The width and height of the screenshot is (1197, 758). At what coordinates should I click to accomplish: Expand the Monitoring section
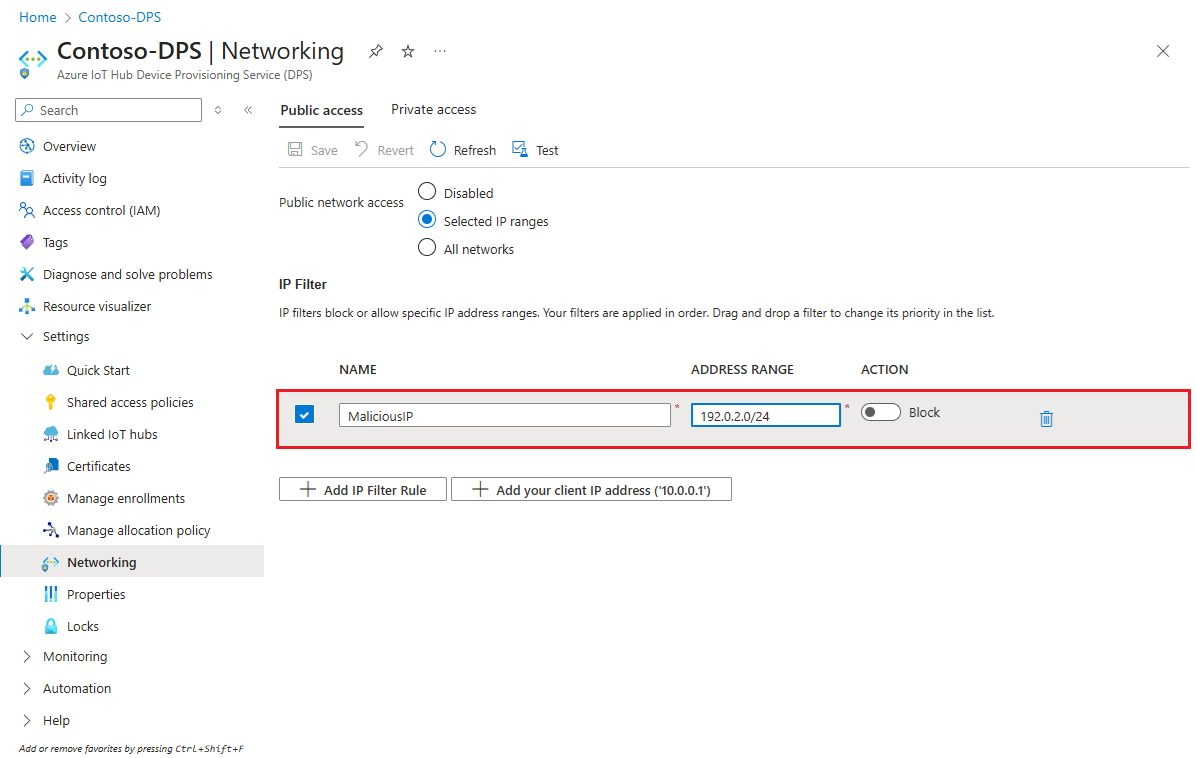(28, 656)
